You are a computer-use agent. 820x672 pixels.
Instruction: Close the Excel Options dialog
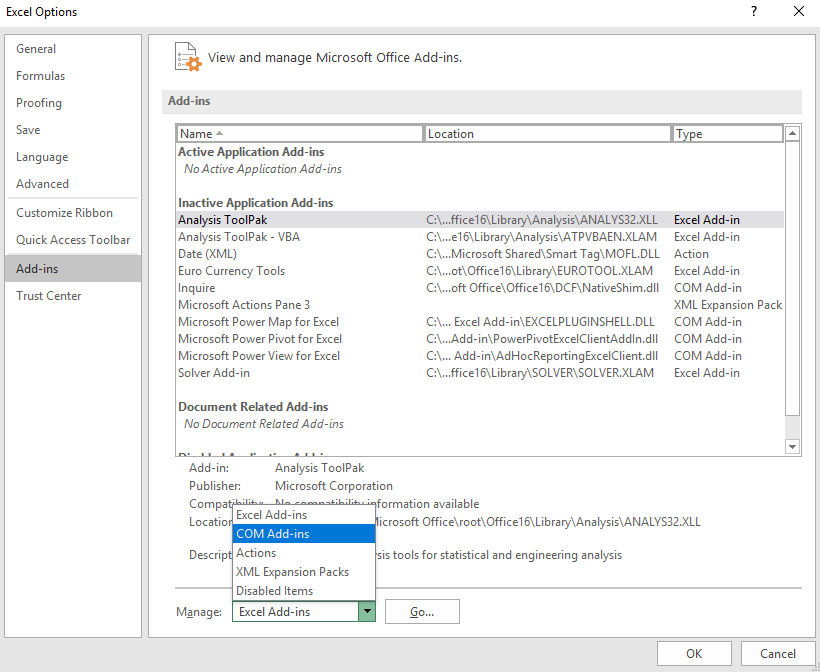[x=798, y=12]
